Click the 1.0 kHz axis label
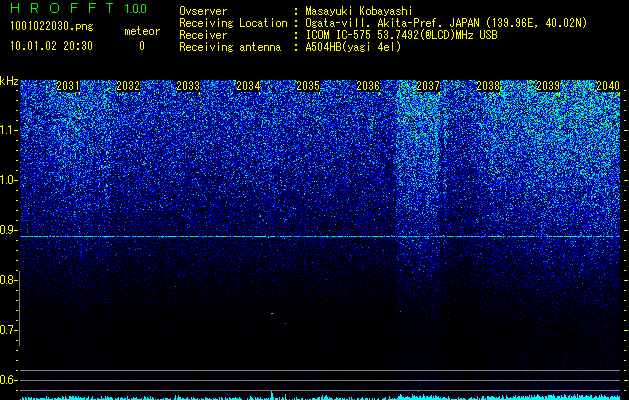The height and width of the screenshot is (400, 629). [x=8, y=180]
